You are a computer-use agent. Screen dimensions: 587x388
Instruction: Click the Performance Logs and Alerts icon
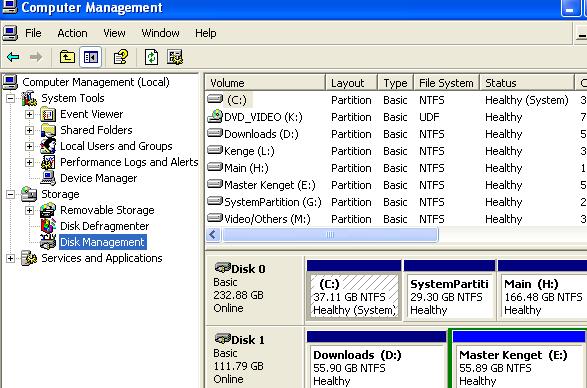pyautogui.click(x=48, y=162)
